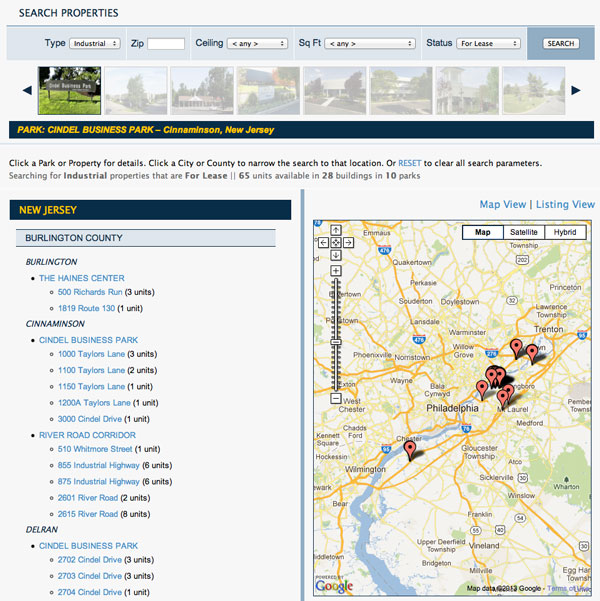The height and width of the screenshot is (601, 600).
Task: Open the Status dropdown set to For Lease
Action: click(489, 44)
